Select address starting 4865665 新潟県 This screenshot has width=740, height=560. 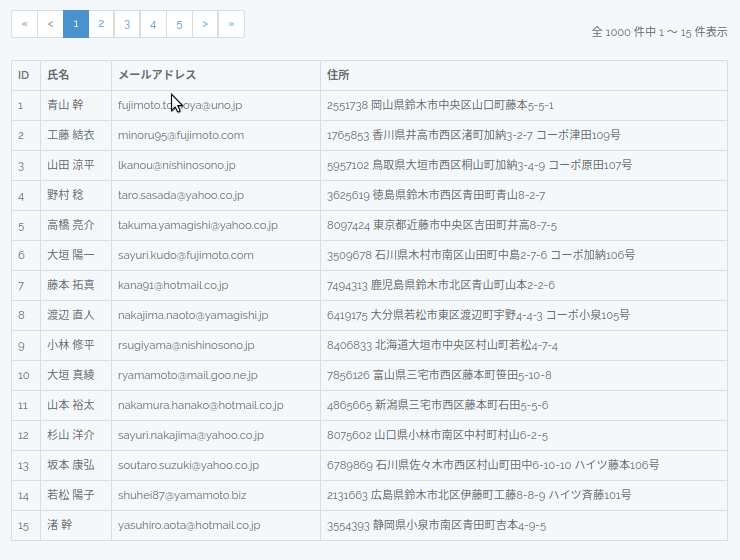coord(437,405)
